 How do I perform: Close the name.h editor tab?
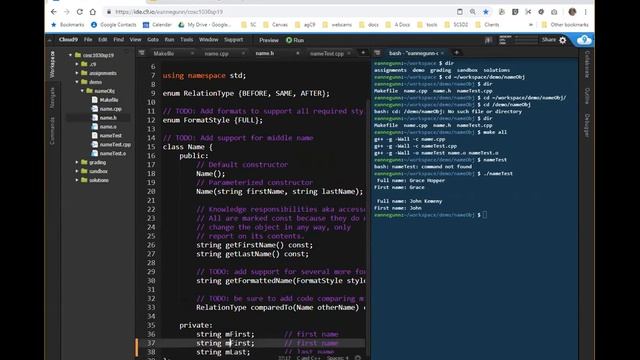coord(298,53)
